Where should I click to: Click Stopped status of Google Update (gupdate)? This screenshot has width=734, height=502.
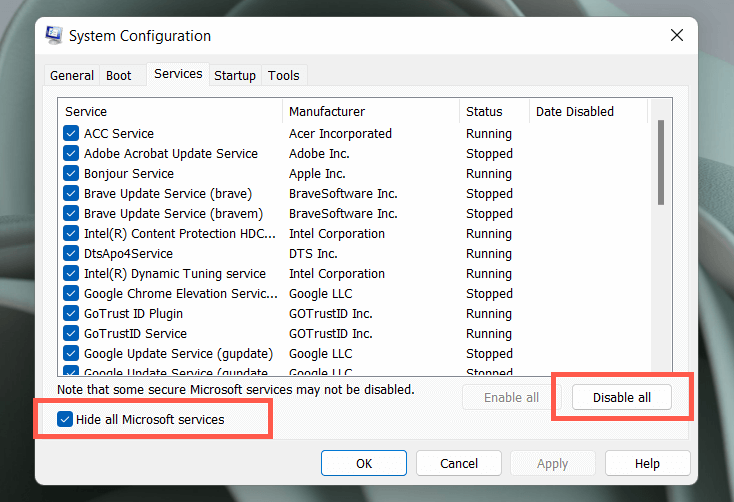(x=489, y=354)
